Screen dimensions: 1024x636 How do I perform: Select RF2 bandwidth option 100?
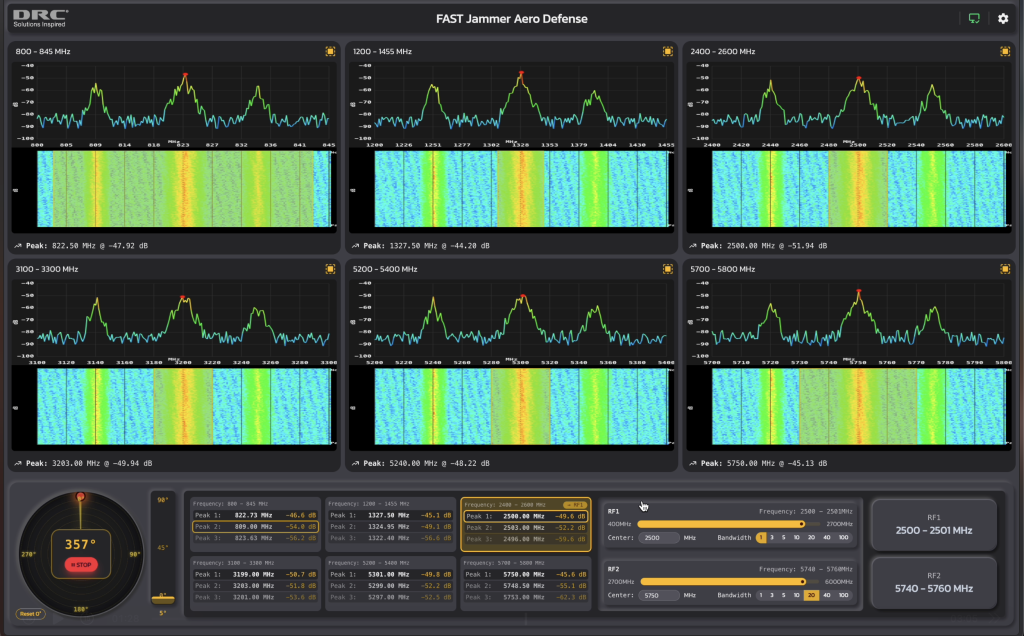click(x=844, y=595)
